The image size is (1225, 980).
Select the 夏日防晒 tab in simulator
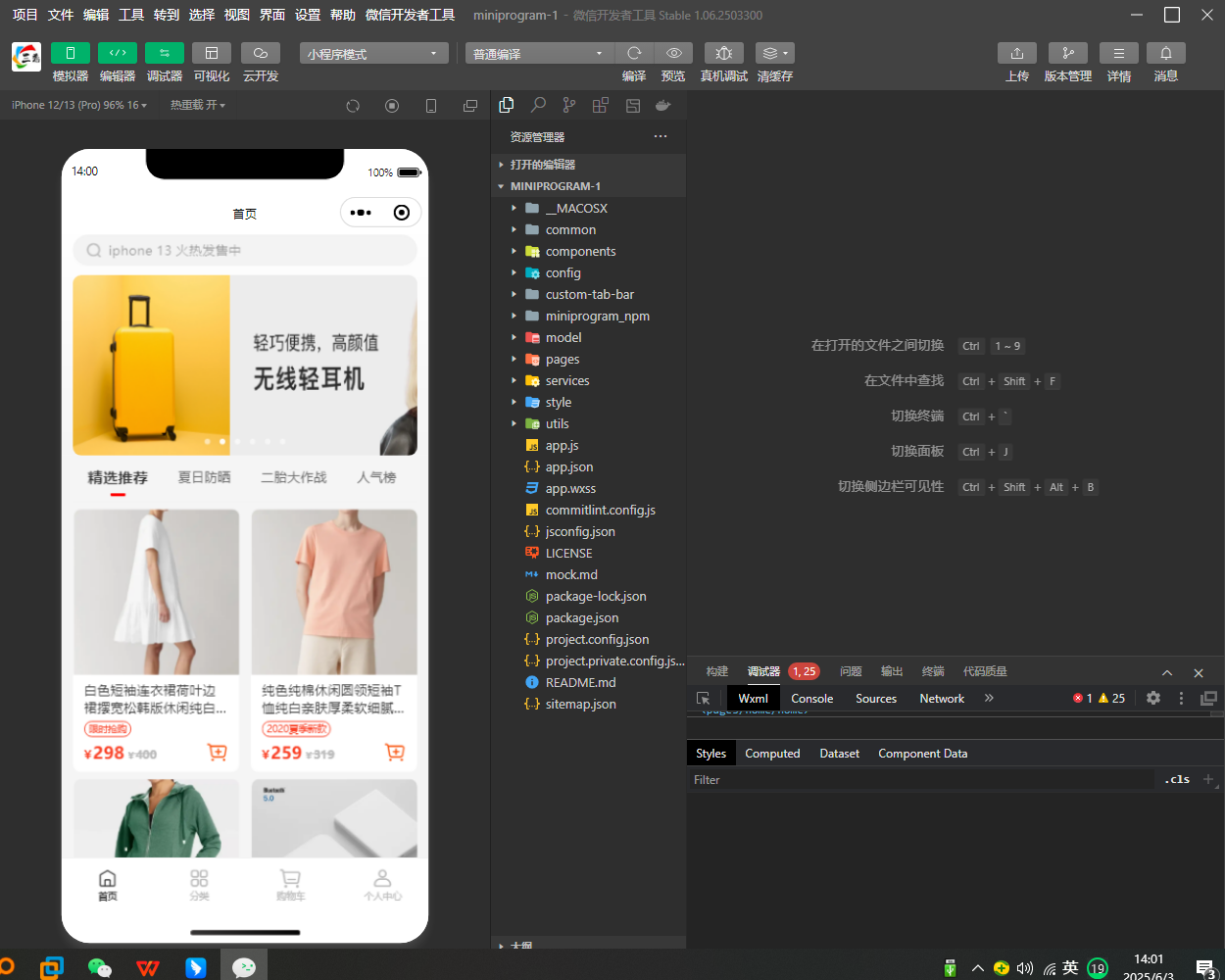(204, 477)
